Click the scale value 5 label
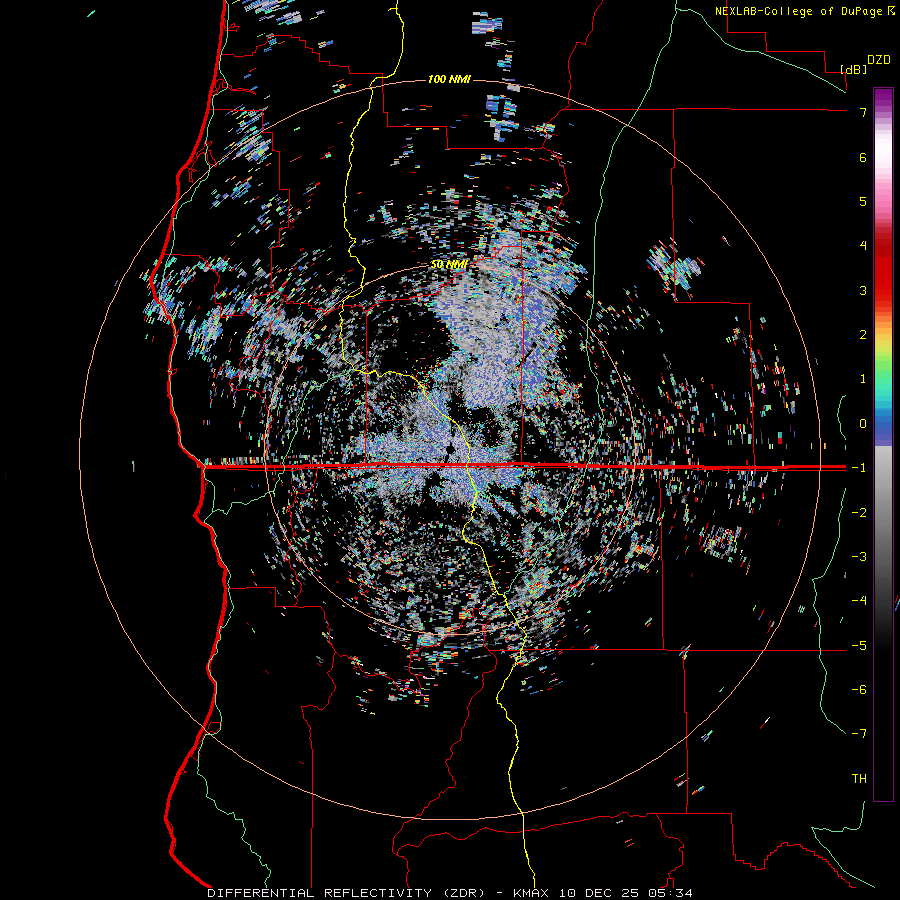900x900 pixels. click(x=863, y=201)
